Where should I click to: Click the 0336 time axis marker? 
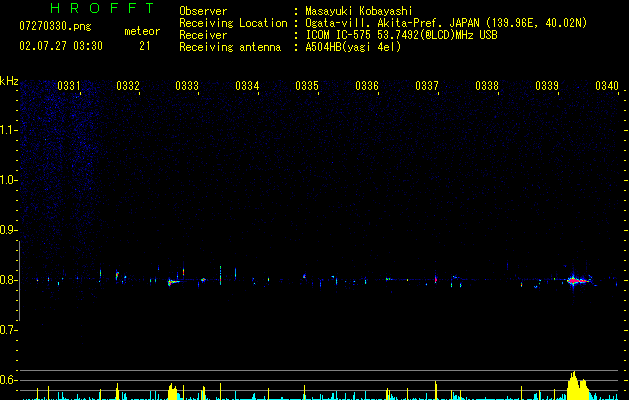click(x=367, y=85)
